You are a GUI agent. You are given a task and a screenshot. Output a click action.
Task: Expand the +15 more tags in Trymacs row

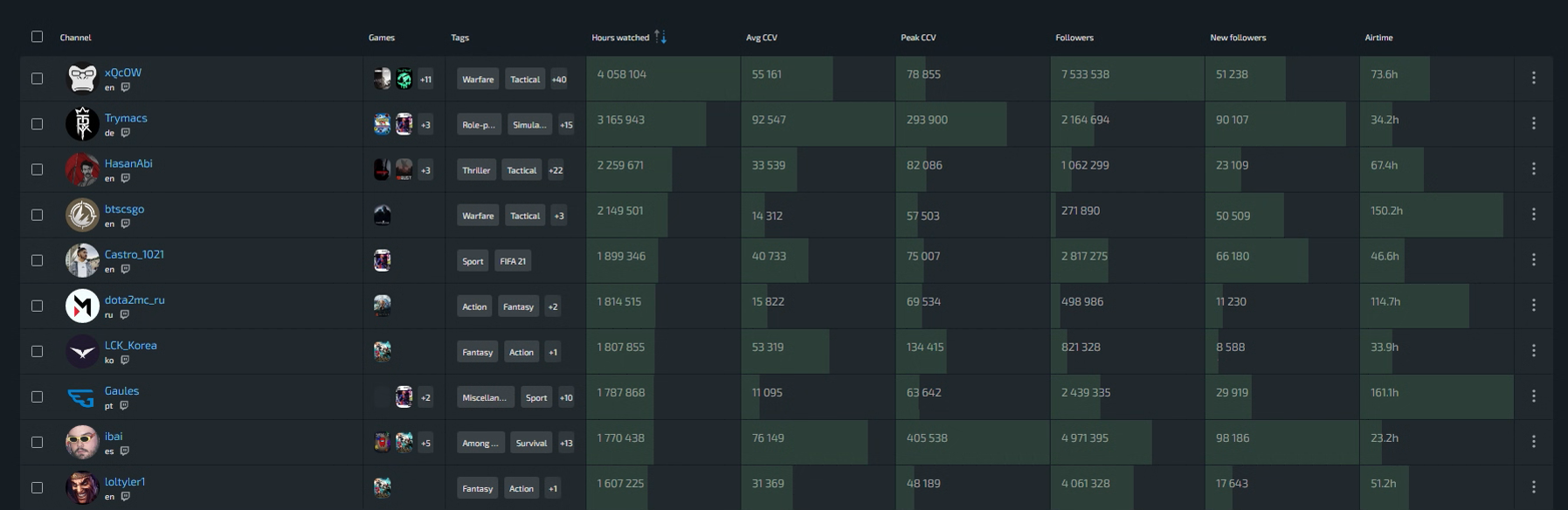pyautogui.click(x=566, y=124)
